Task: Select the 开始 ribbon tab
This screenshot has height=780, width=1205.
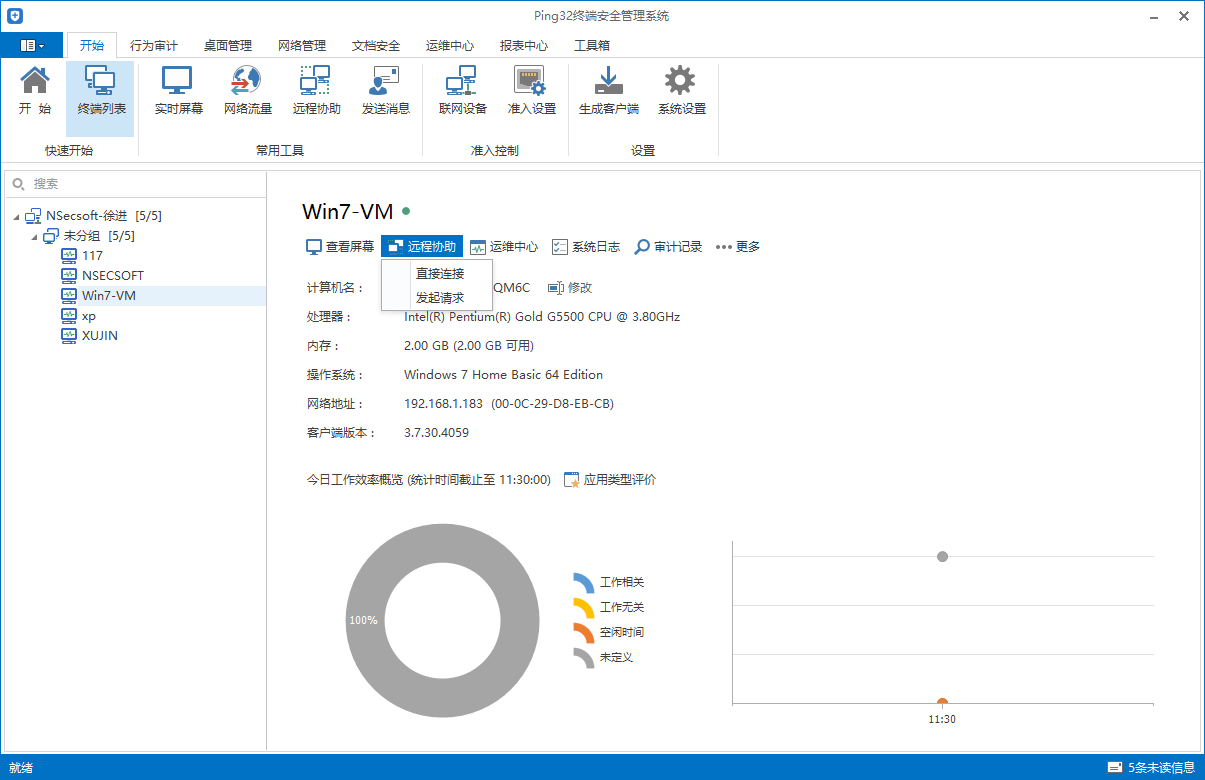Action: coord(92,45)
